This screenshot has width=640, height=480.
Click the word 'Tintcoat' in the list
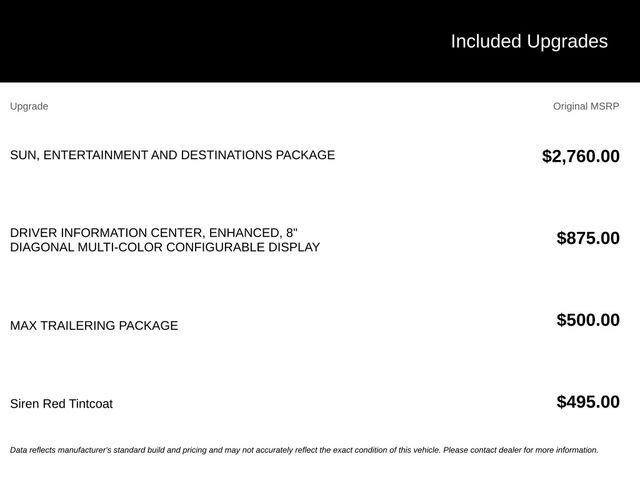91,404
